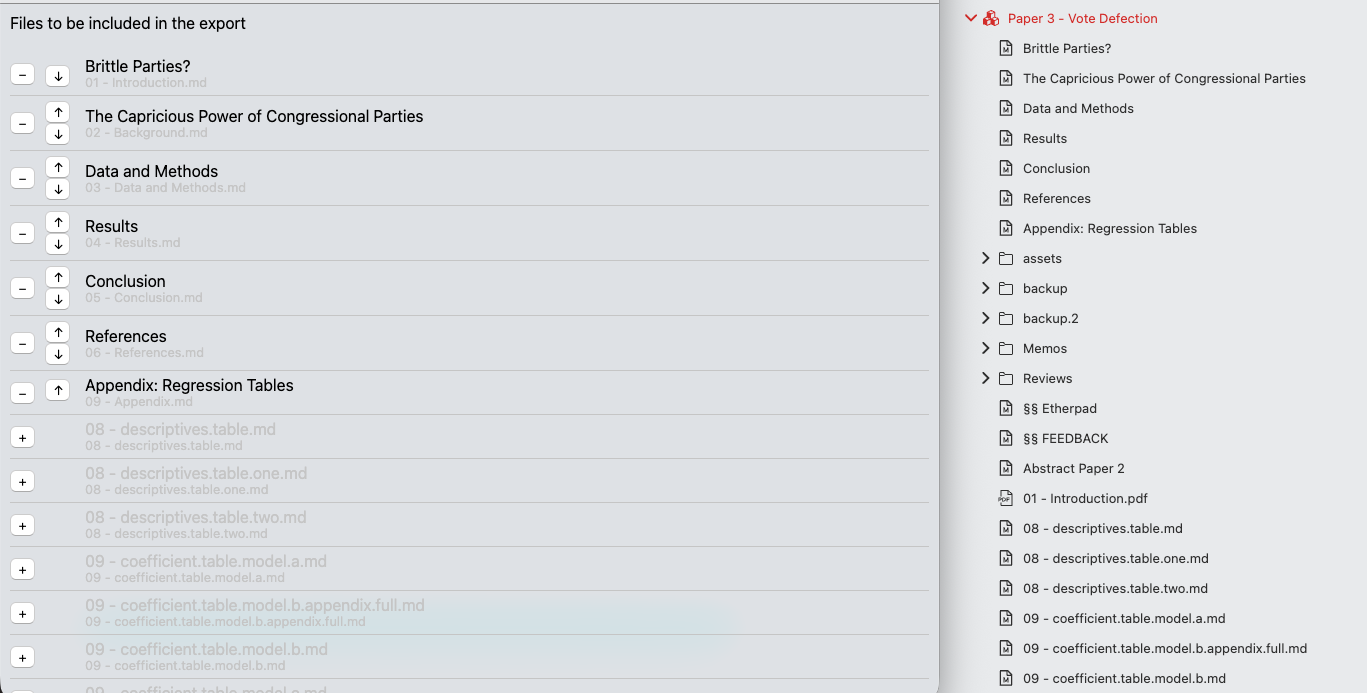Click the Markdown icon next to §§ FEEDBACK
1367x693 pixels.
(x=1004, y=438)
